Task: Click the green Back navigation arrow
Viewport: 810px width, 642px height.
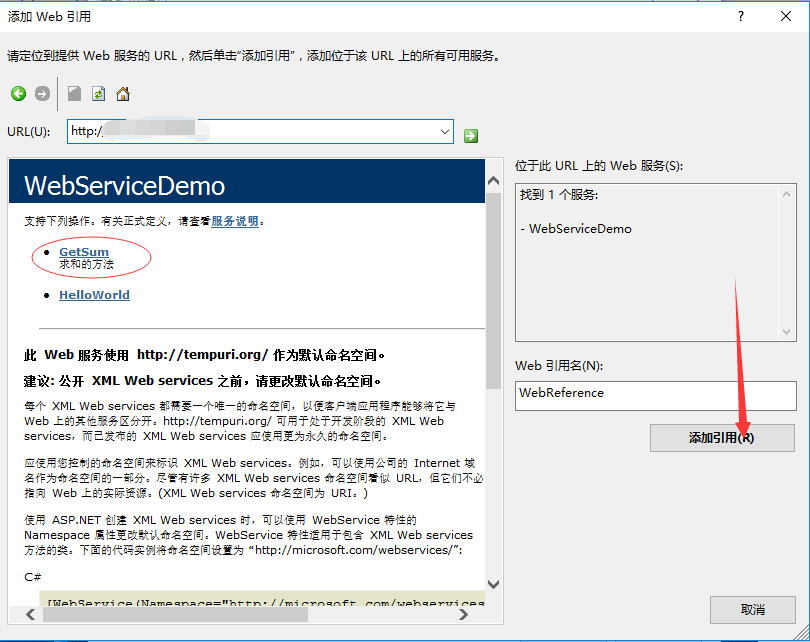Action: pos(18,93)
